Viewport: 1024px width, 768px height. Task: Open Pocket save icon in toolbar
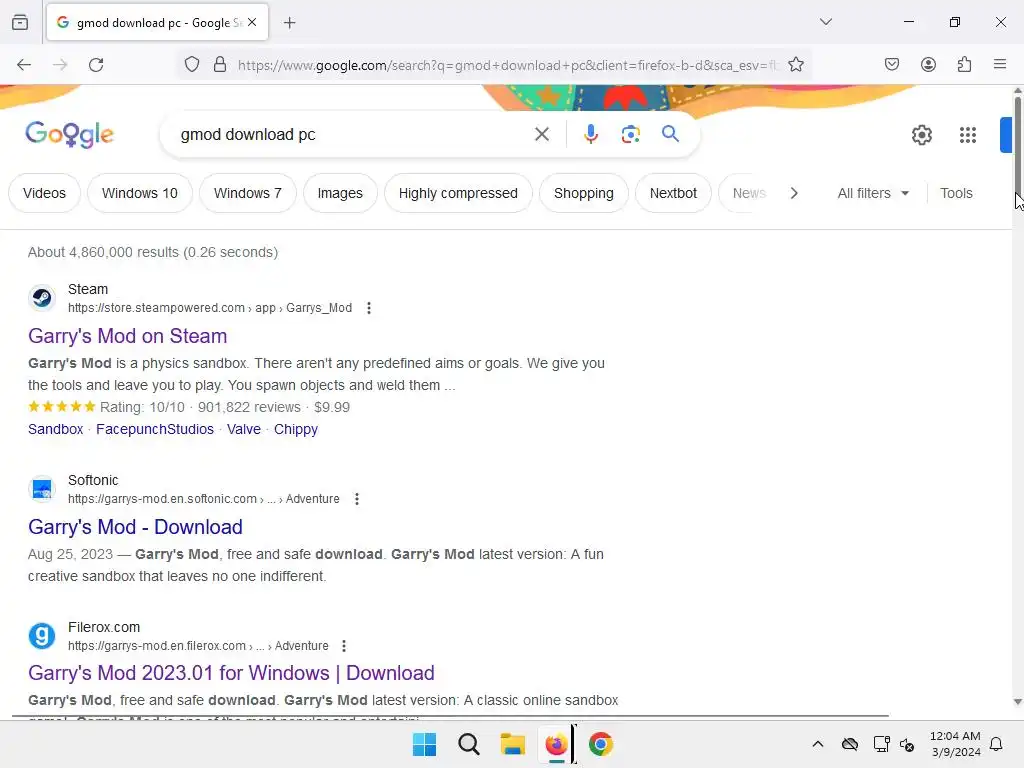[891, 64]
